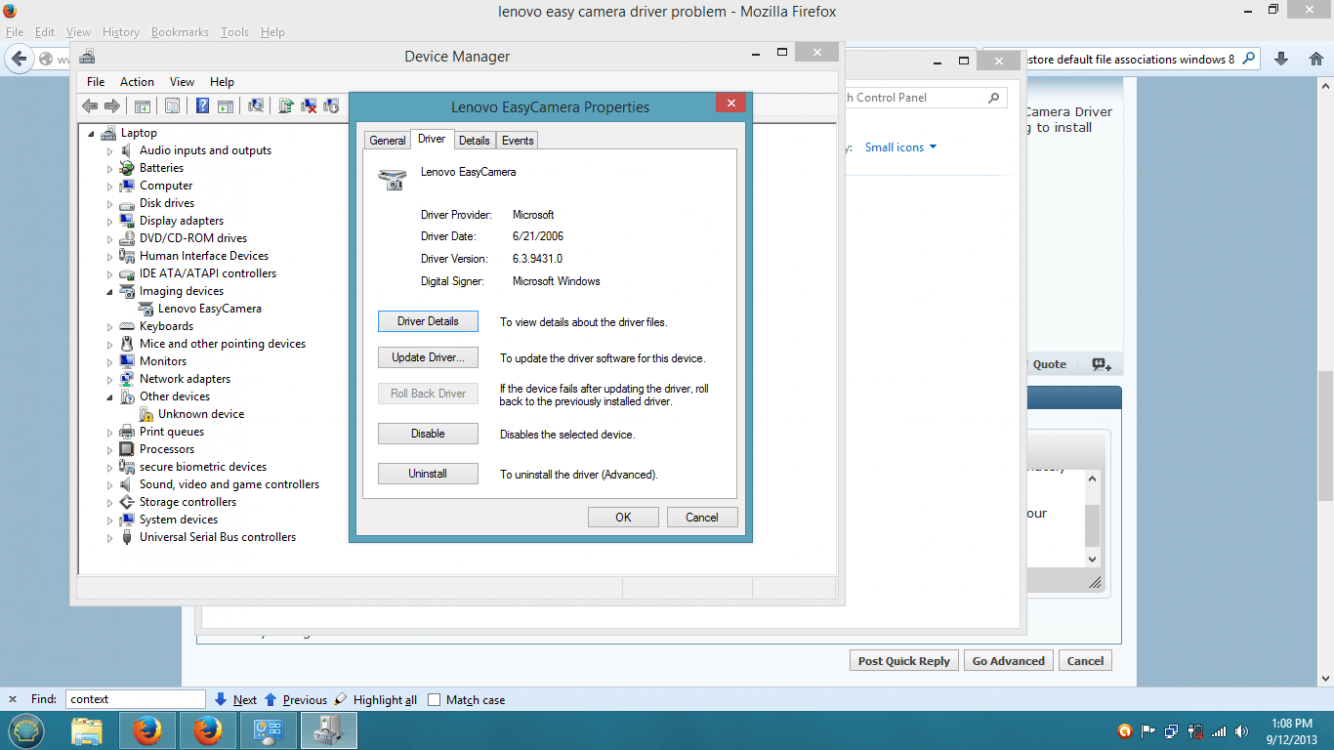This screenshot has height=750, width=1334.
Task: Click volume speaker icon in system tray
Action: 1242,731
